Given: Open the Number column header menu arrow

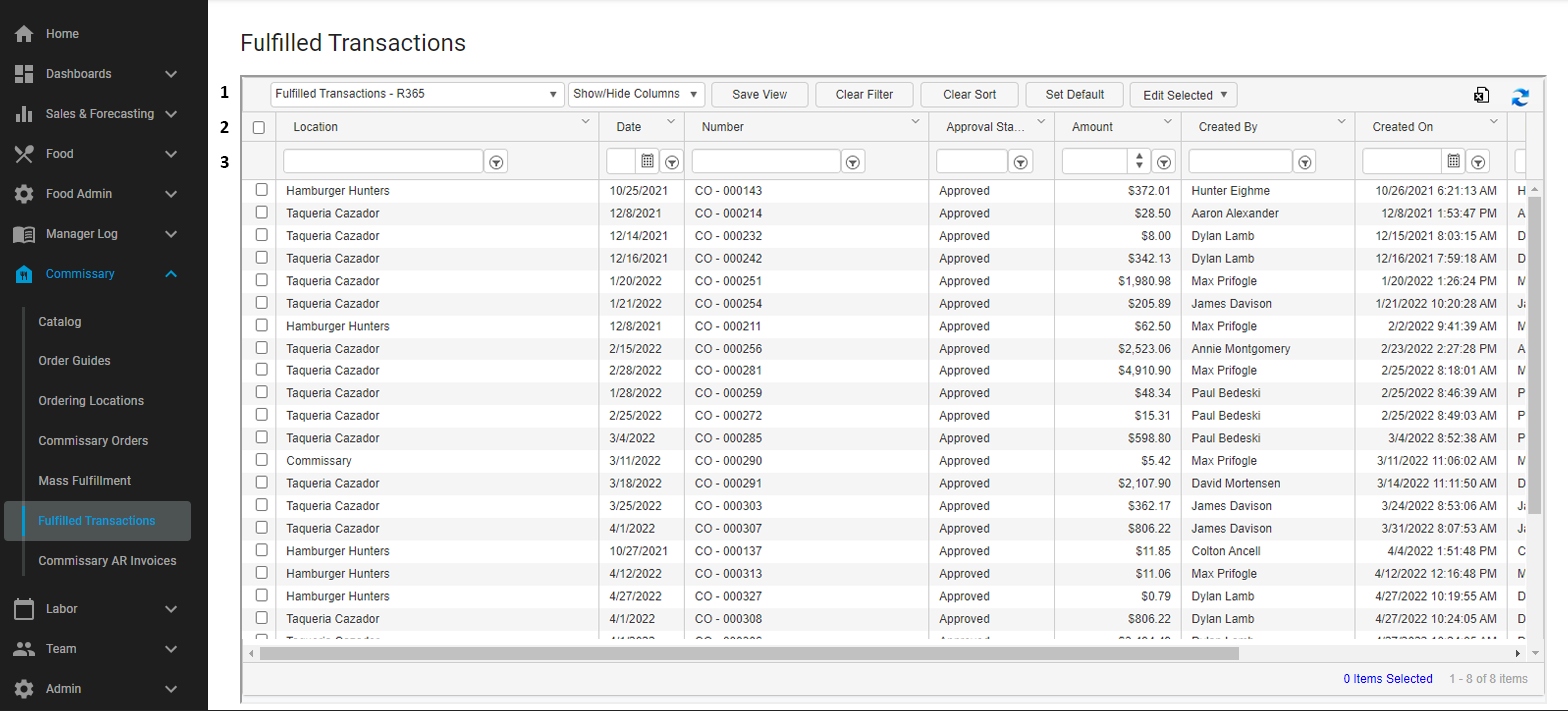Looking at the screenshot, I should click(x=915, y=121).
